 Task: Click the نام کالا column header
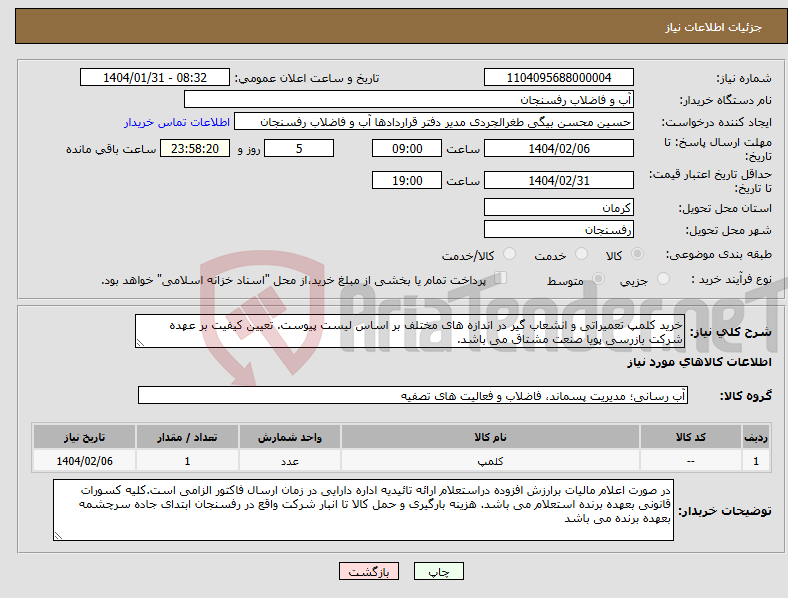(490, 437)
